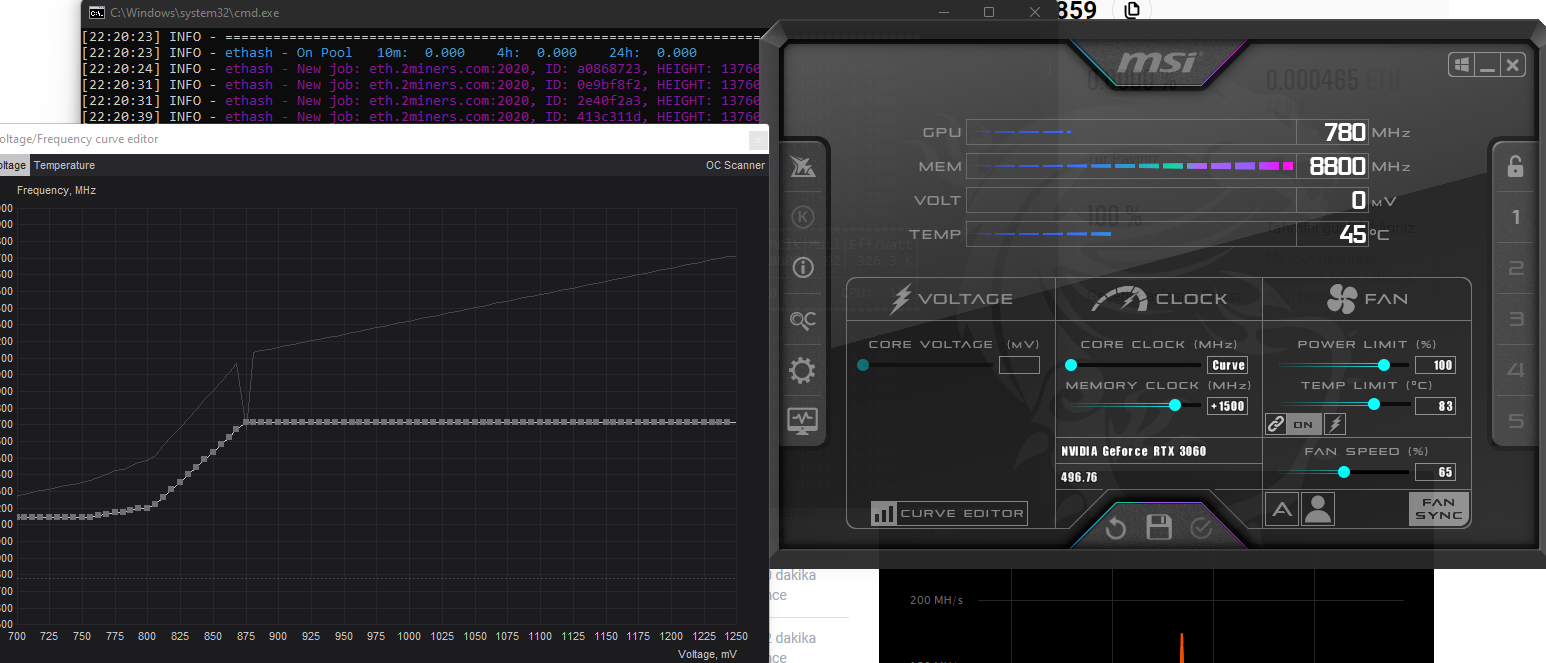Click the MSI logo at Afterburner top
1546x663 pixels.
point(1156,63)
